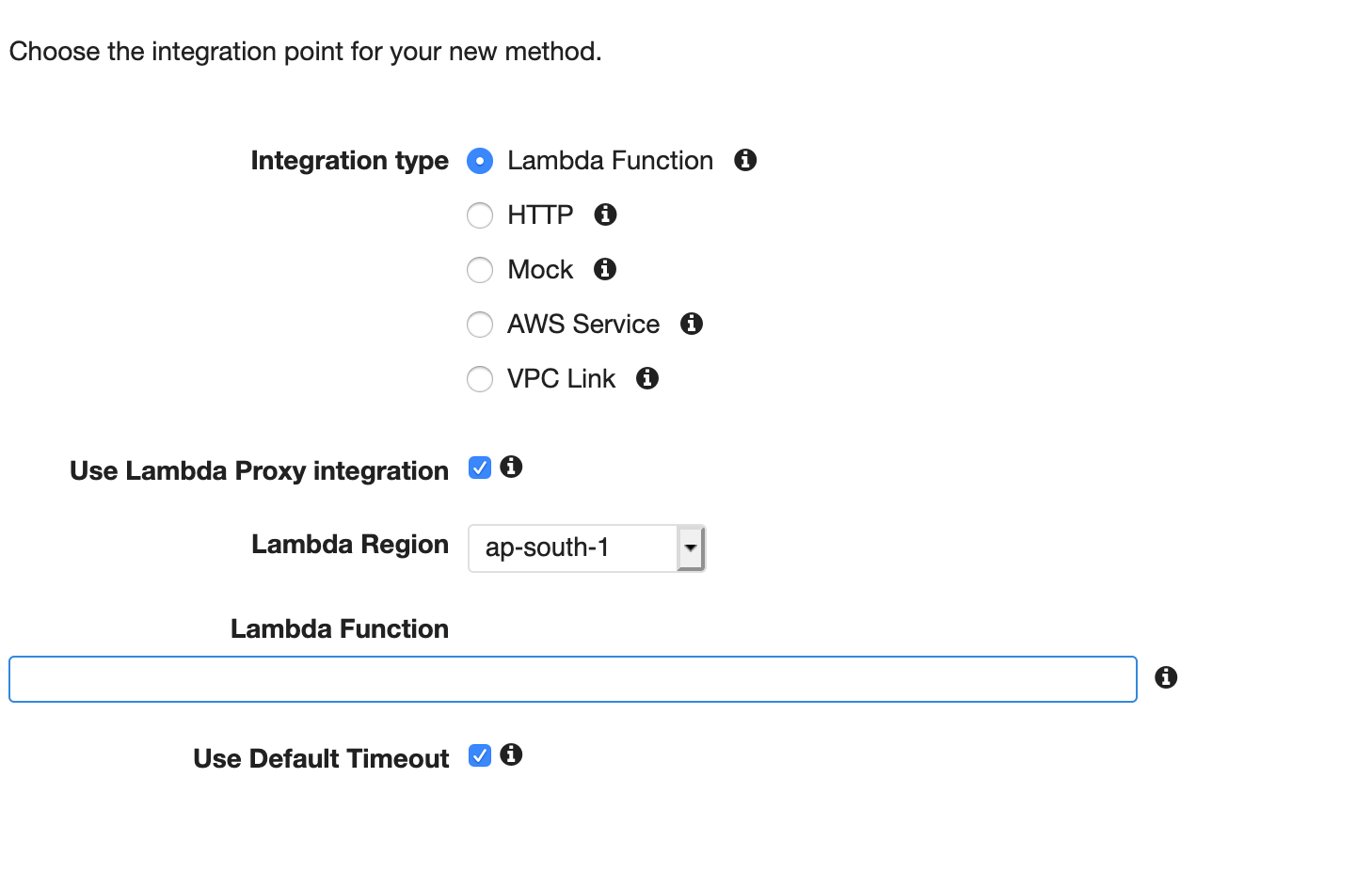This screenshot has width=1372, height=873.
Task: Select AWS Service radio button
Action: tap(480, 325)
